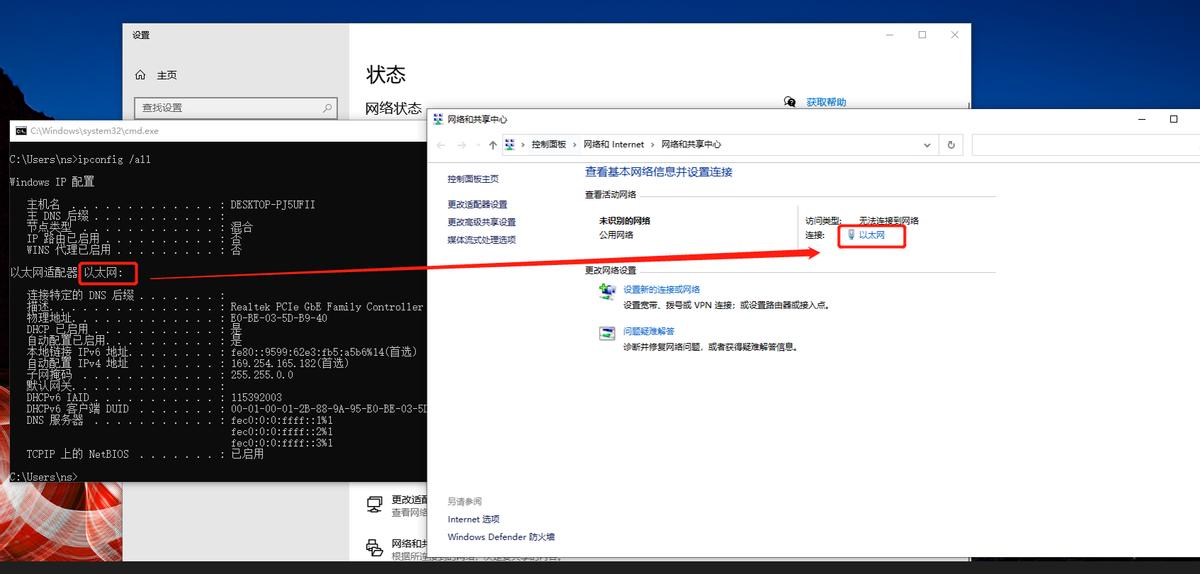
Task: Open 更改高级共享设置 in sidebar
Action: point(481,222)
